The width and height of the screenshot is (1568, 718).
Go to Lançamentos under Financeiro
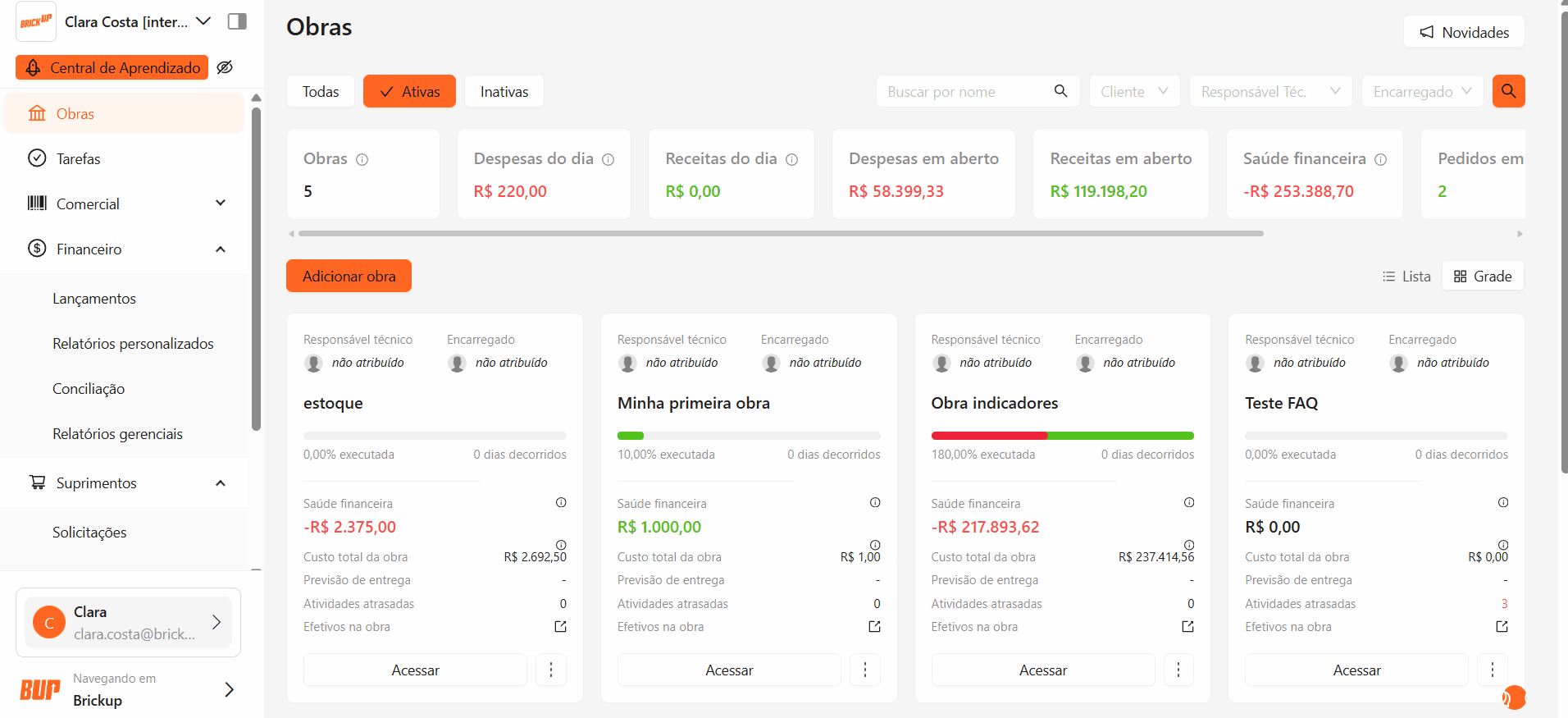coord(94,299)
